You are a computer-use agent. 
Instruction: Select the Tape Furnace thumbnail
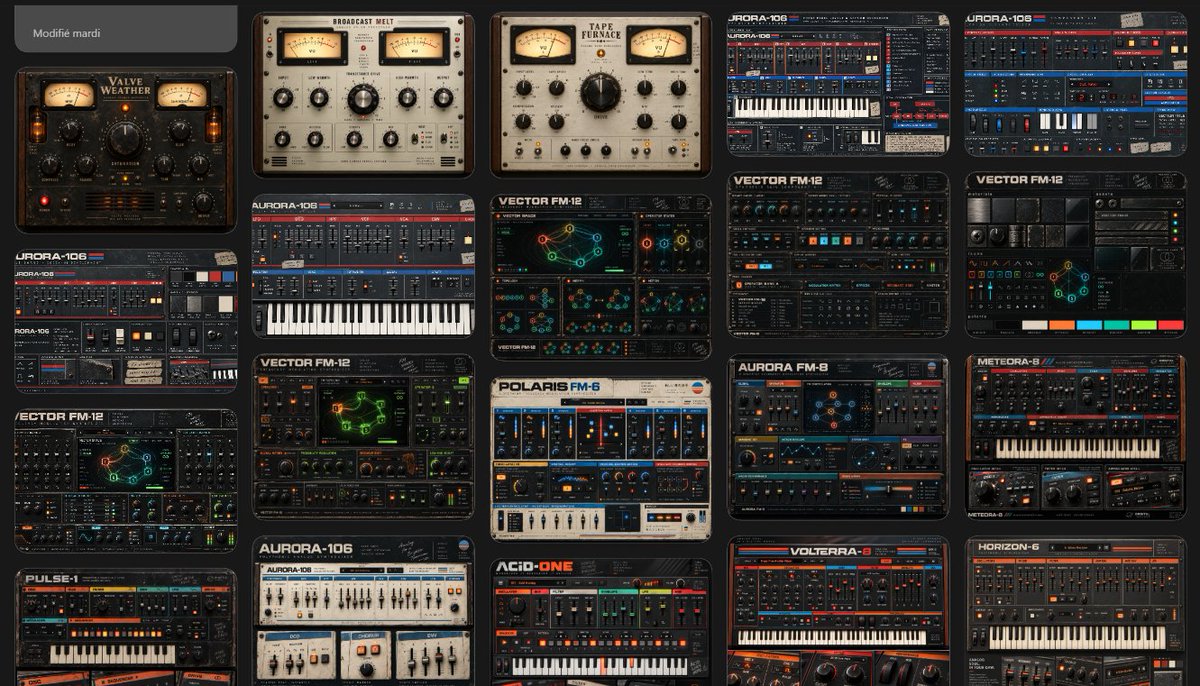(601, 96)
